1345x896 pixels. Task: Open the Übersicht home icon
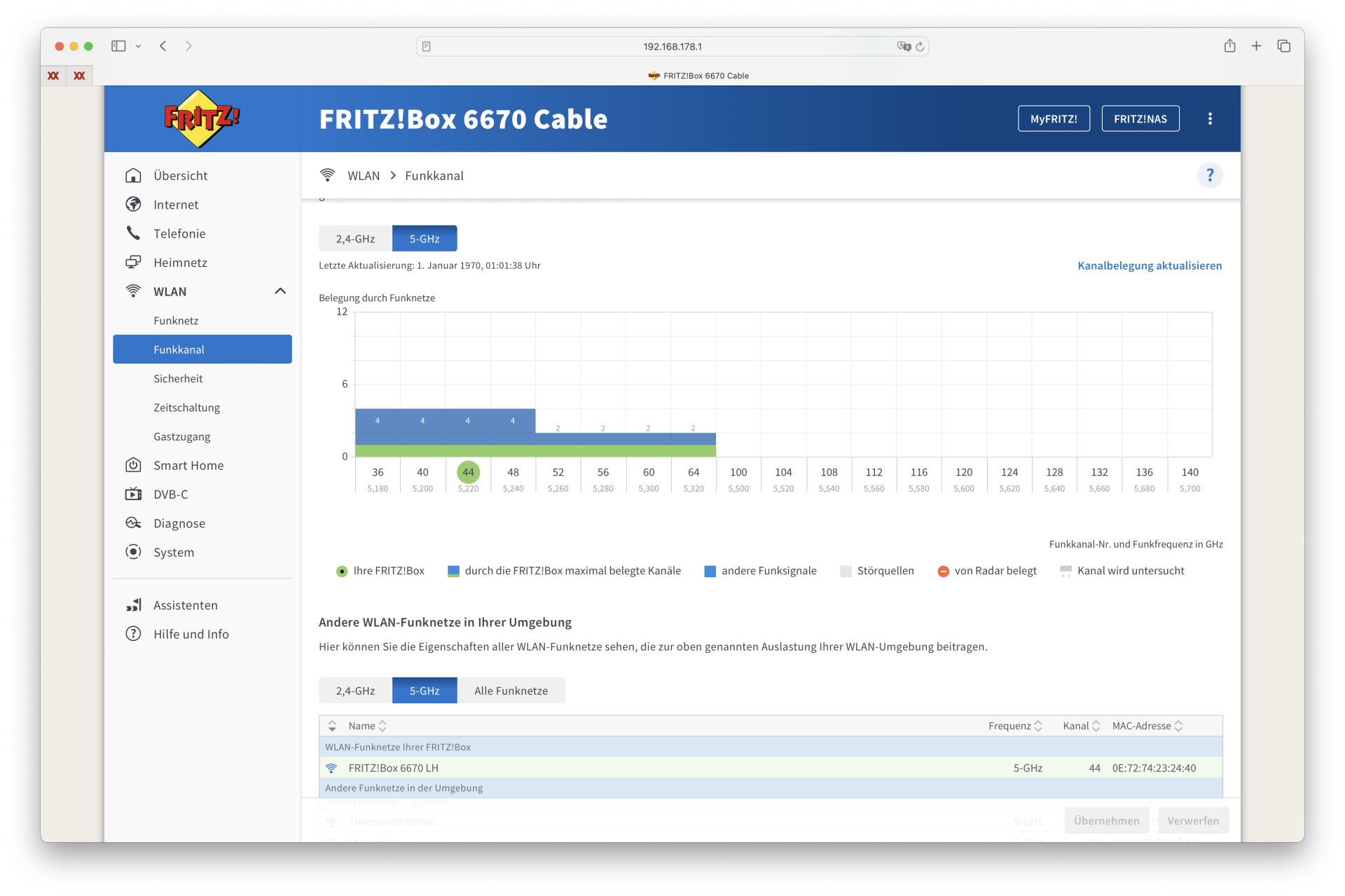pyautogui.click(x=133, y=175)
